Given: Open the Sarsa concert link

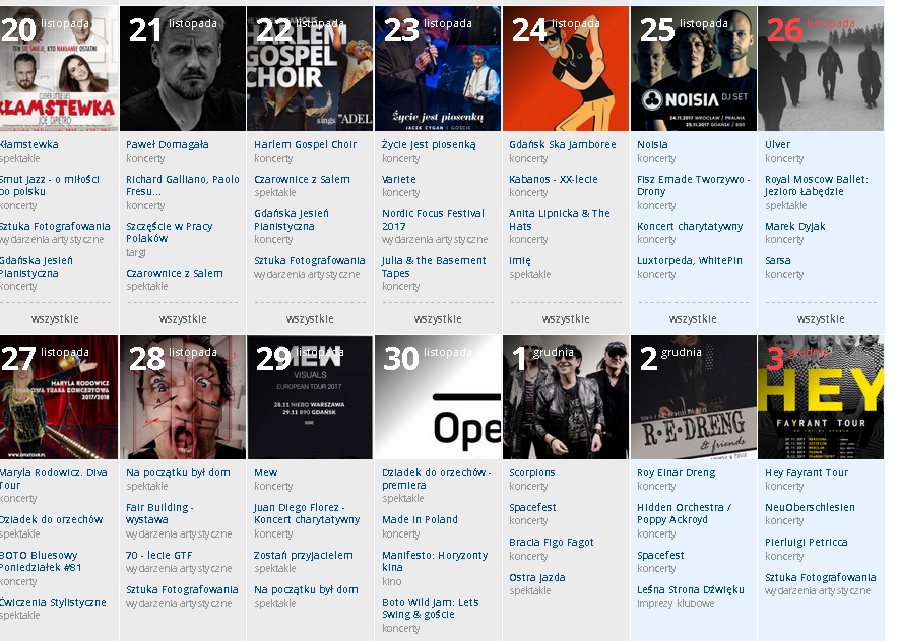Looking at the screenshot, I should pos(777,260).
